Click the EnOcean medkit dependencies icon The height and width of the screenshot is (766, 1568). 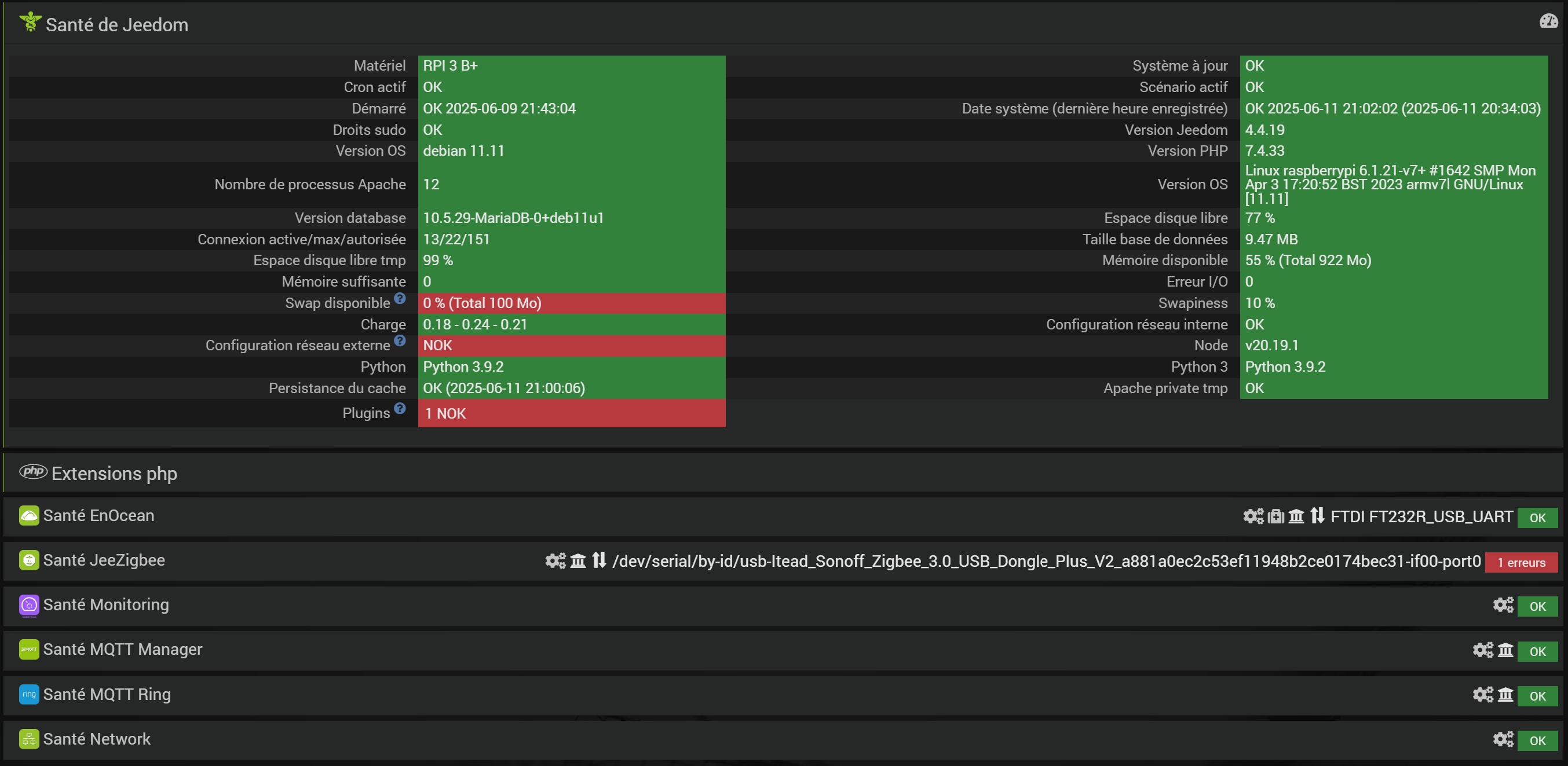pos(1276,516)
